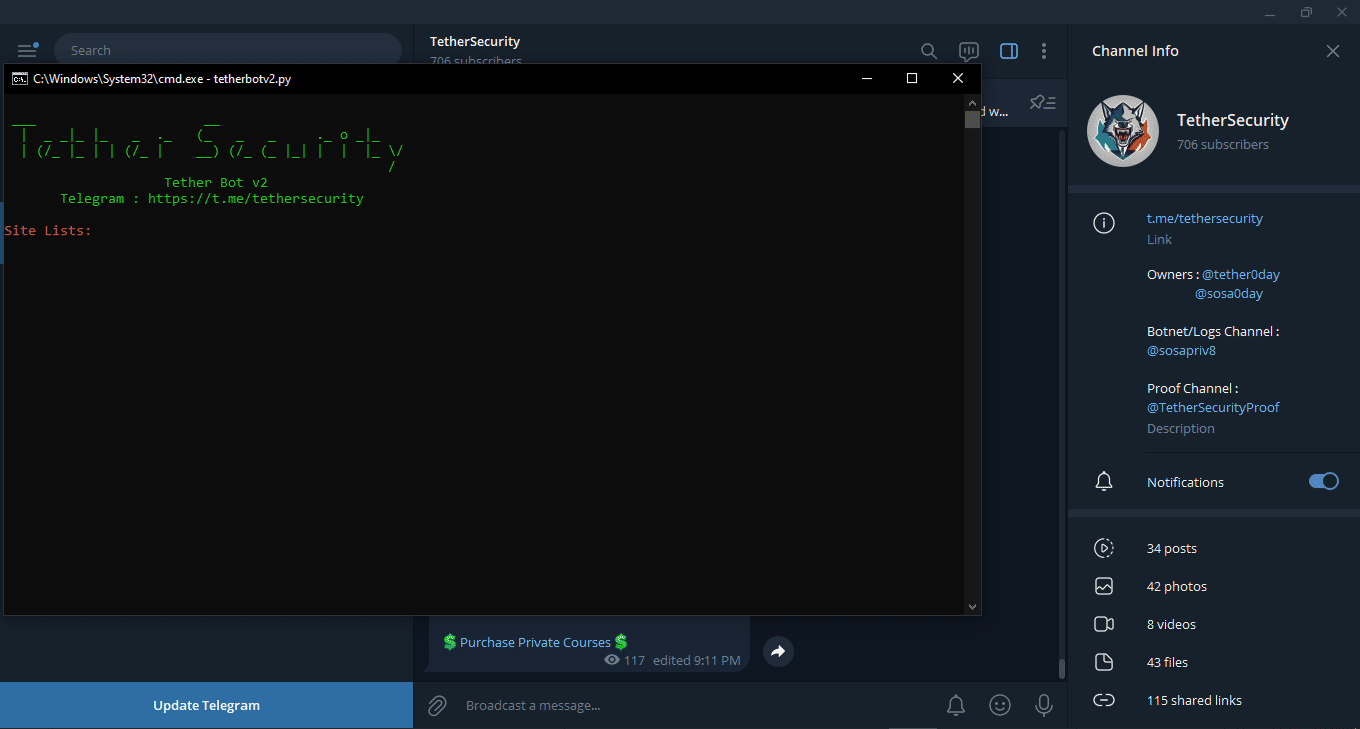Viewport: 1360px width, 729px height.
Task: Click the pinned messages list icon
Action: pos(1043,103)
